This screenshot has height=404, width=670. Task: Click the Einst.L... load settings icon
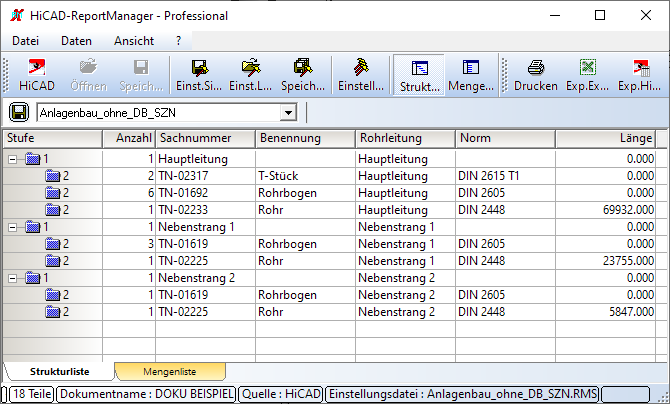(x=251, y=67)
